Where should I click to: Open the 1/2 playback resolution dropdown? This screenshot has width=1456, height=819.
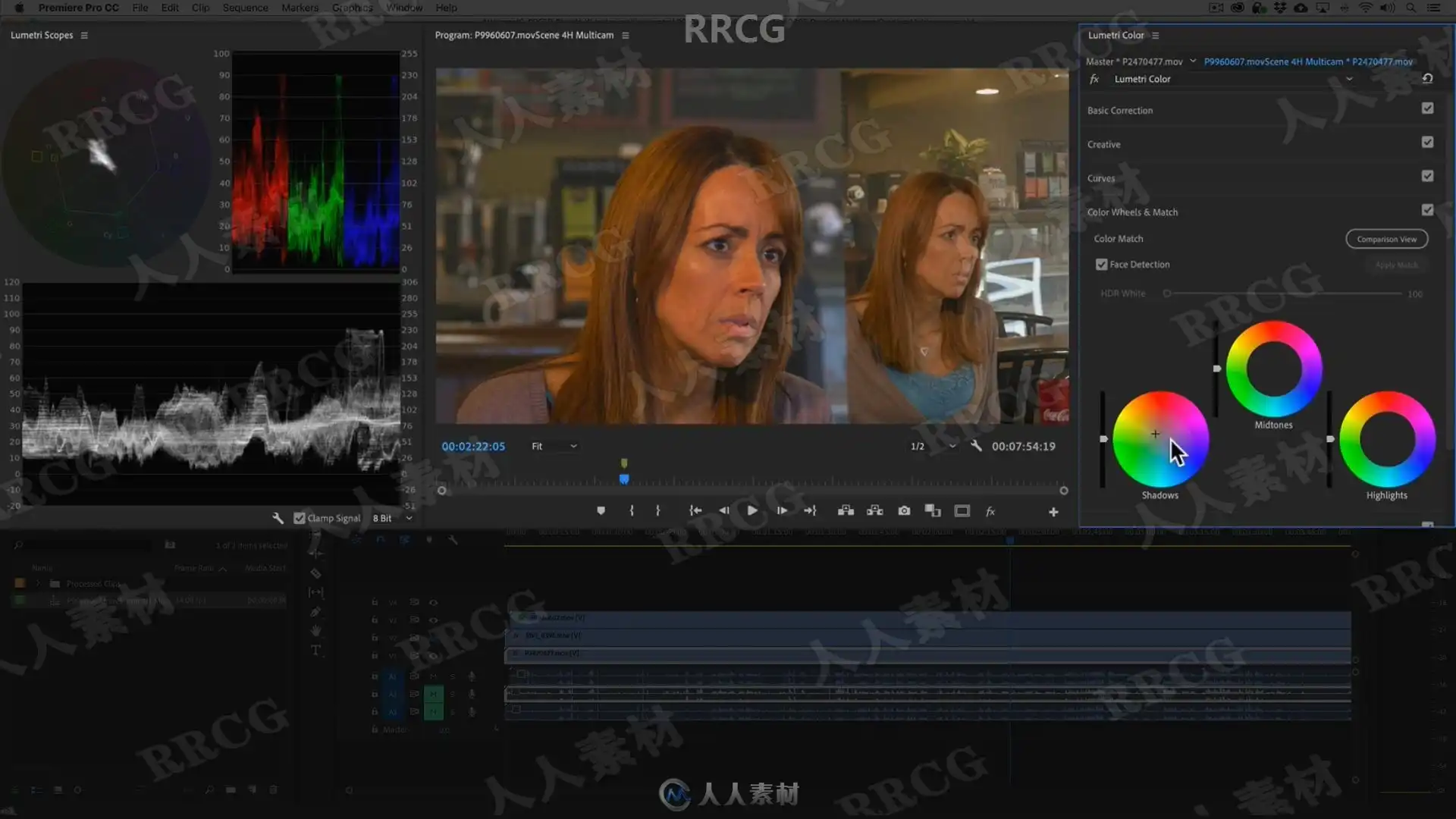point(933,446)
